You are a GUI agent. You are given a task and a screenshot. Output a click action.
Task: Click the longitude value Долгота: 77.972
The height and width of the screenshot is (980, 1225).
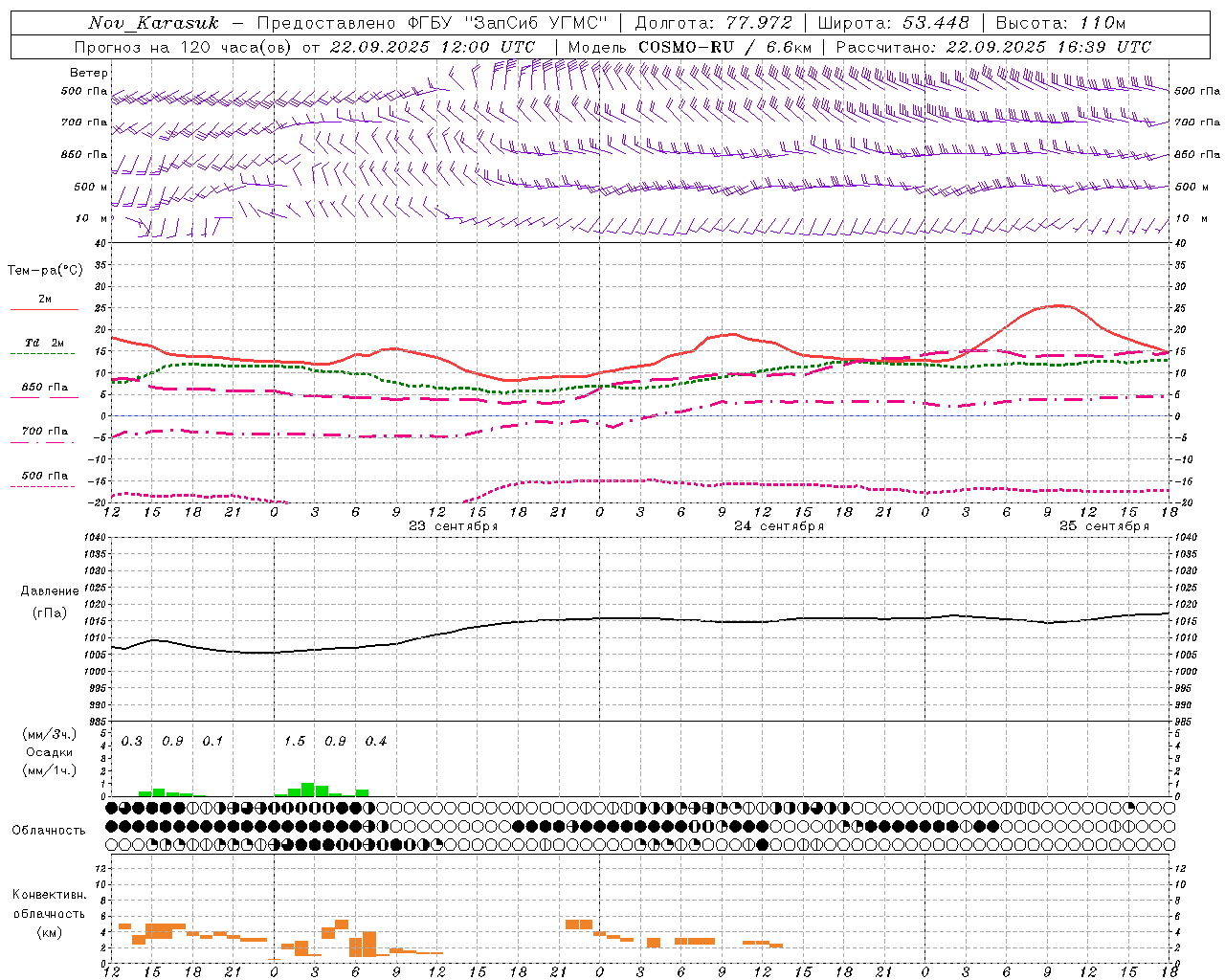713,23
